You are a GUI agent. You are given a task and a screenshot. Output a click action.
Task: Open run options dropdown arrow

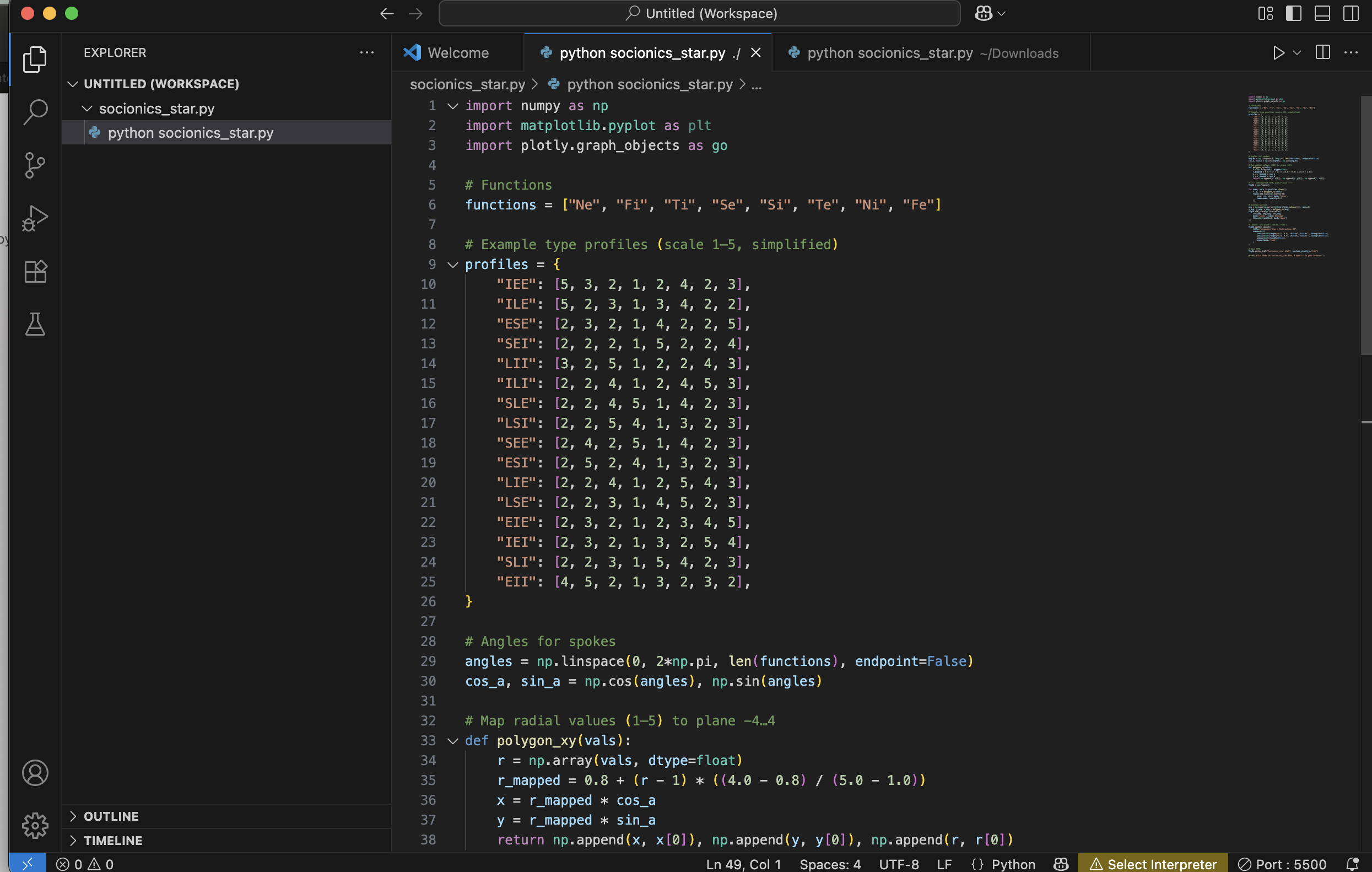click(1298, 53)
